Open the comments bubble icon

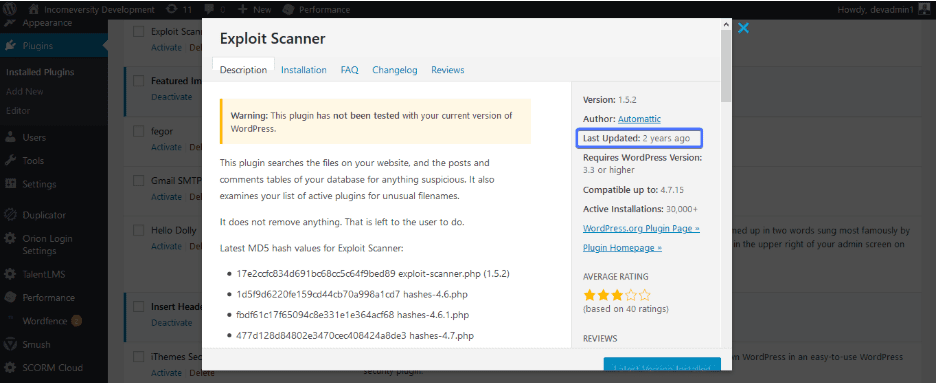click(x=210, y=10)
